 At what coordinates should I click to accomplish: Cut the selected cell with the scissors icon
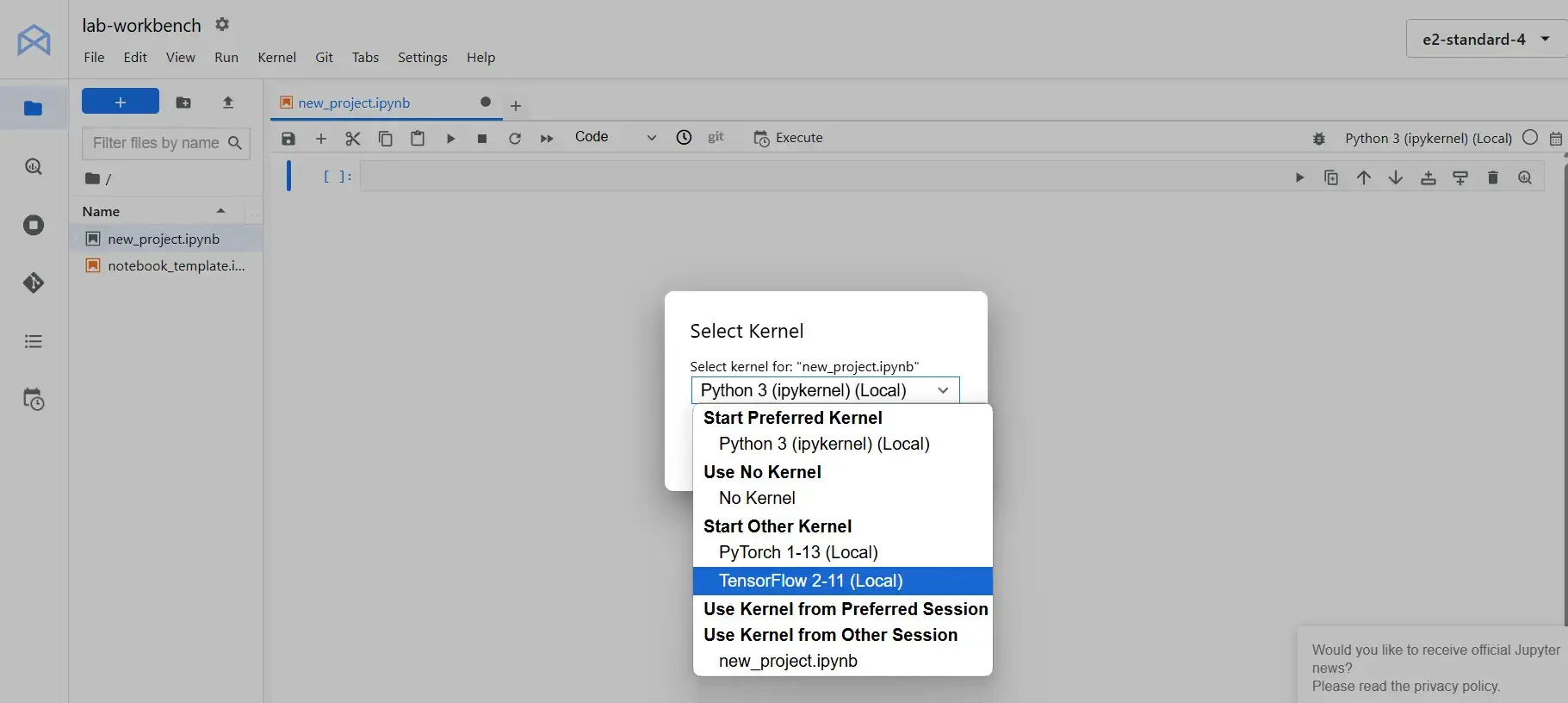click(353, 139)
